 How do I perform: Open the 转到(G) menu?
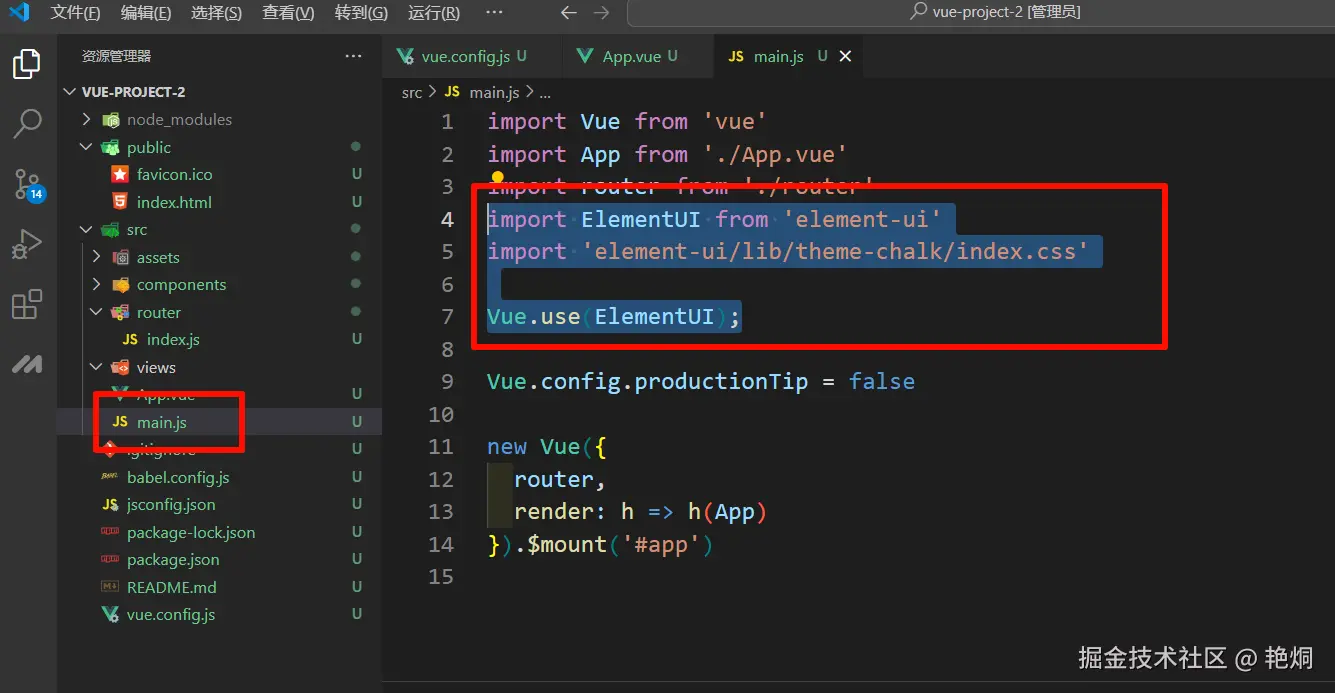pos(361,13)
